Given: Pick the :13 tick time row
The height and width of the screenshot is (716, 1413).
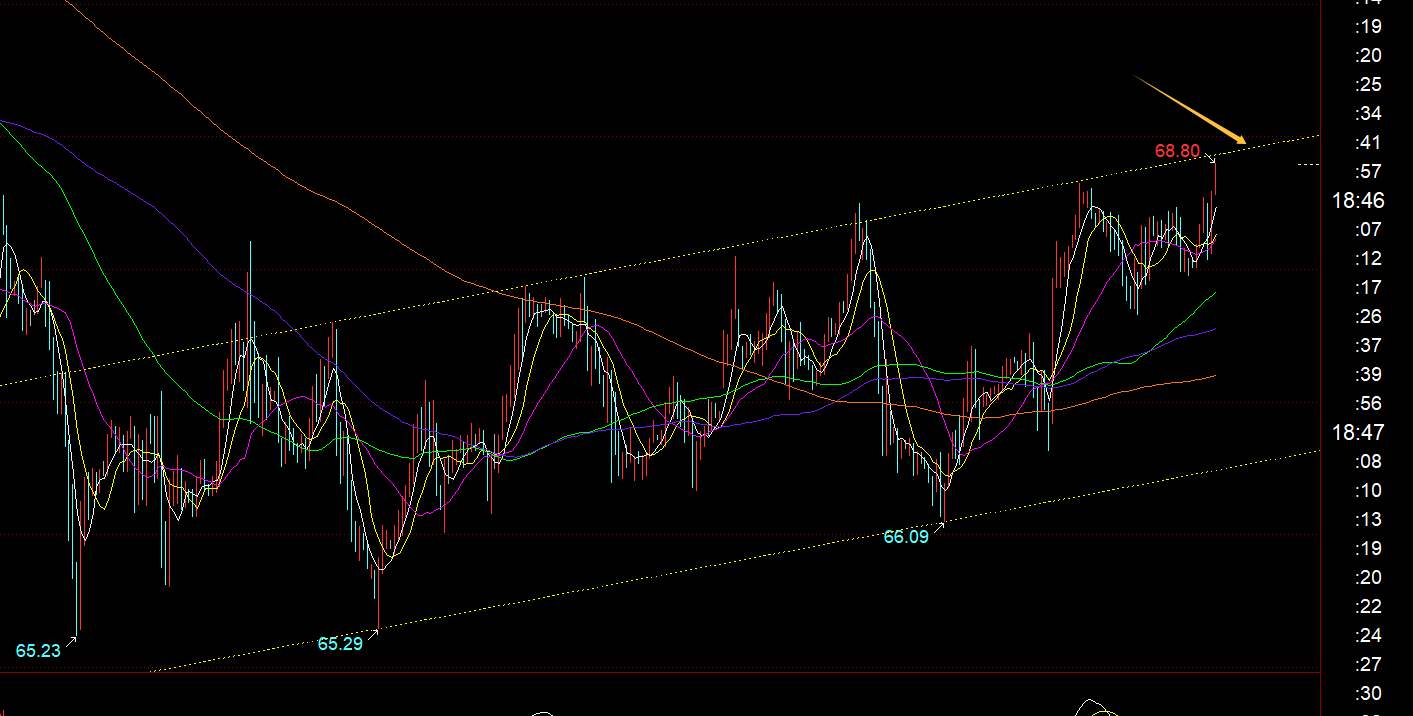Looking at the screenshot, I should (x=1367, y=520).
